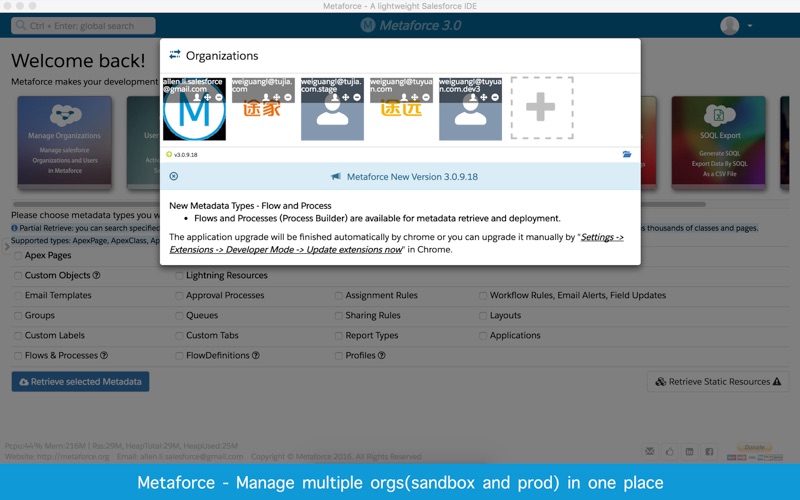Tick the Queues checkbox
The image size is (800, 500).
point(179,316)
